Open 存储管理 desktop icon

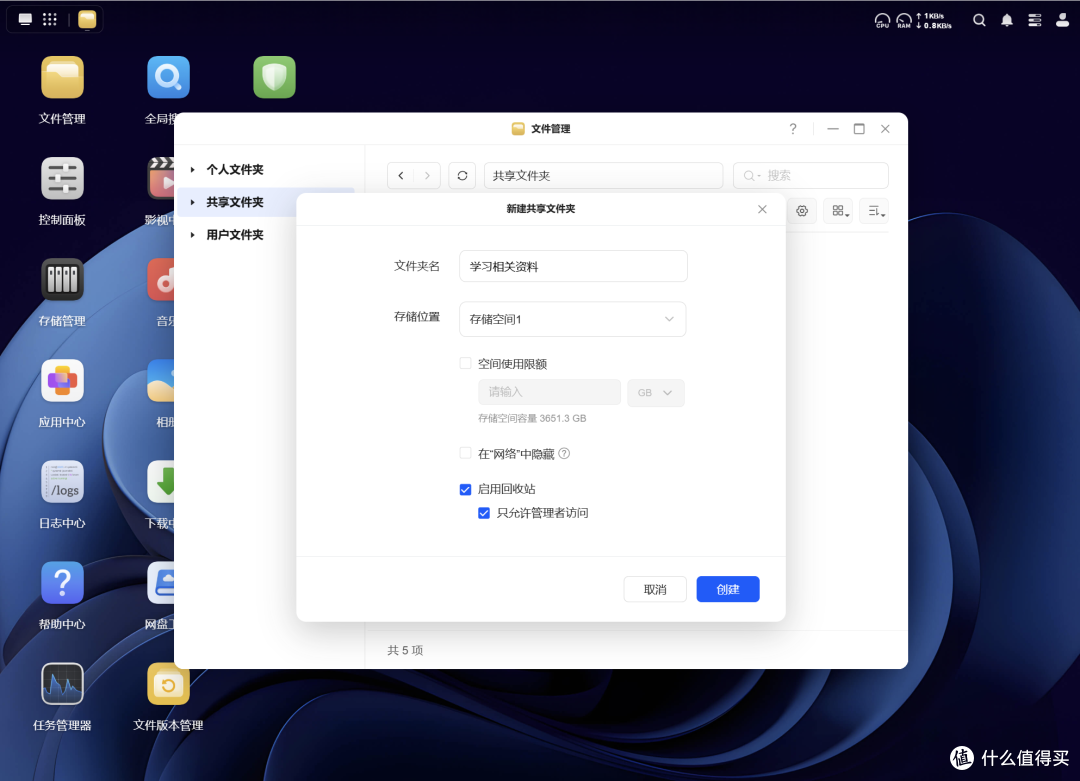(62, 280)
